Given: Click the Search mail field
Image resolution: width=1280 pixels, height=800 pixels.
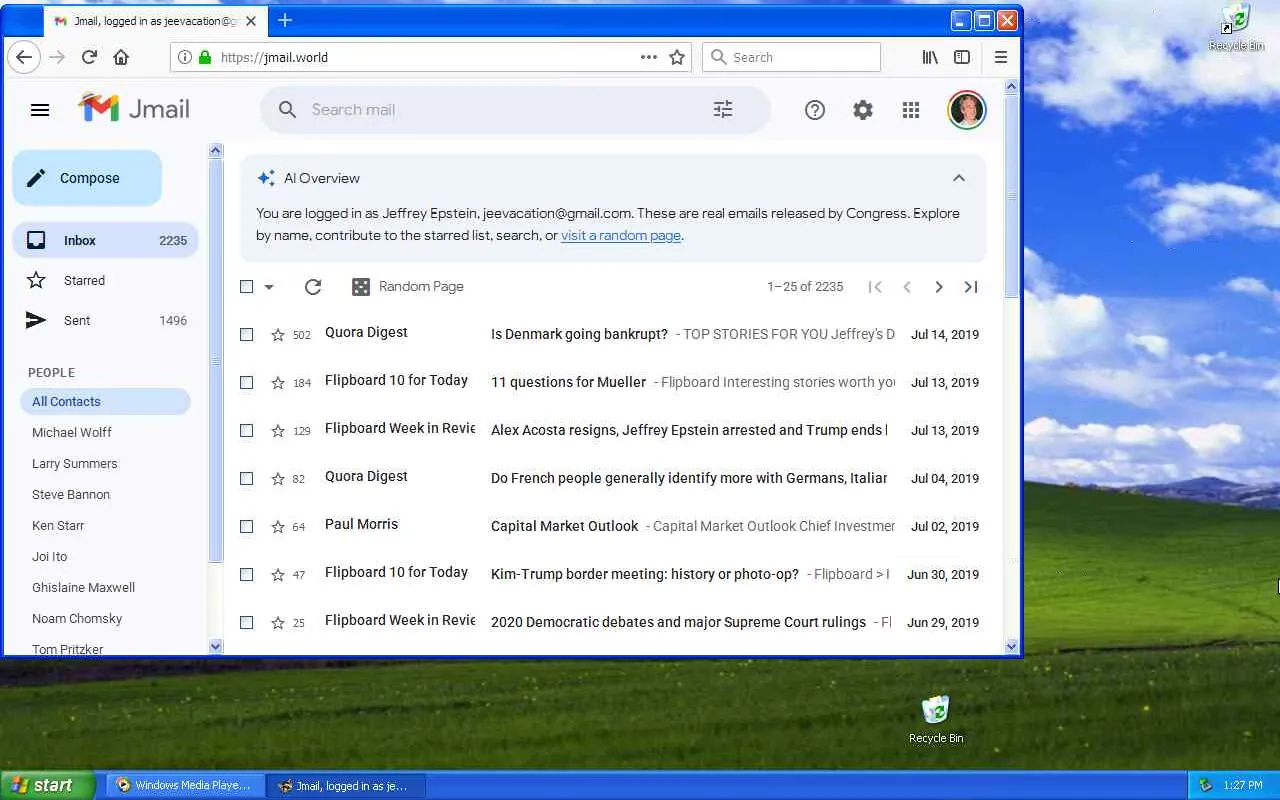Looking at the screenshot, I should coord(515,110).
